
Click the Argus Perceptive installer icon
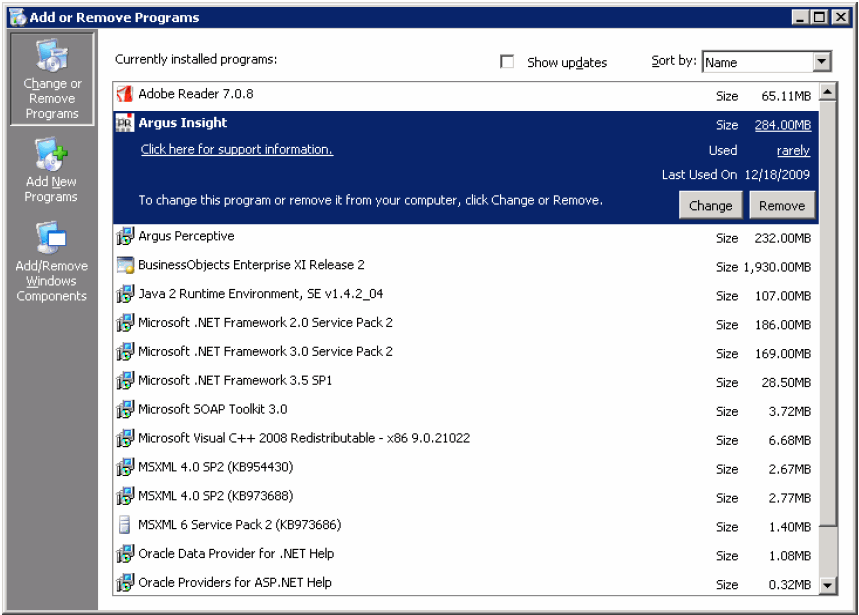pyautogui.click(x=125, y=236)
